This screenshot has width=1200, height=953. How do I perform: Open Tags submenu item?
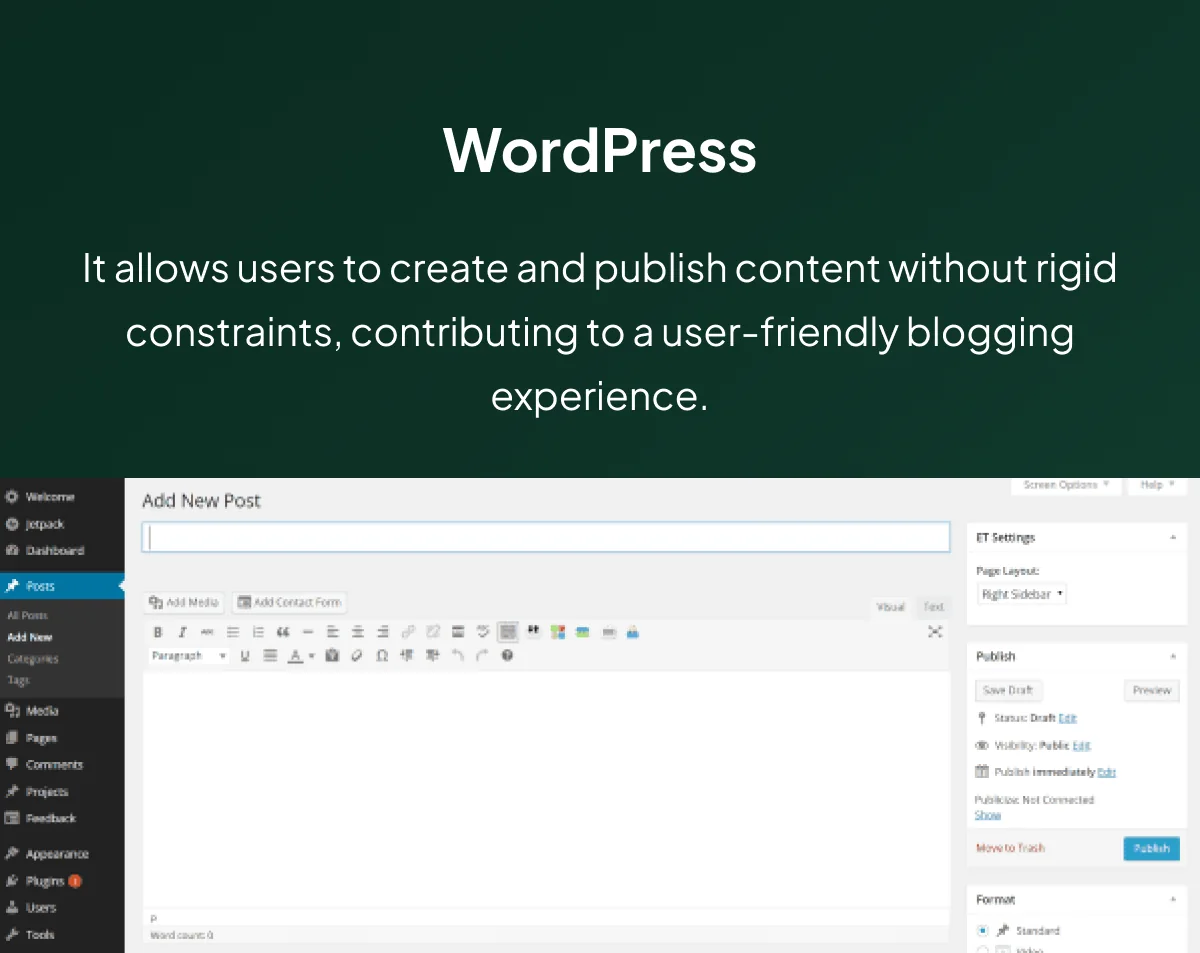click(x=18, y=680)
